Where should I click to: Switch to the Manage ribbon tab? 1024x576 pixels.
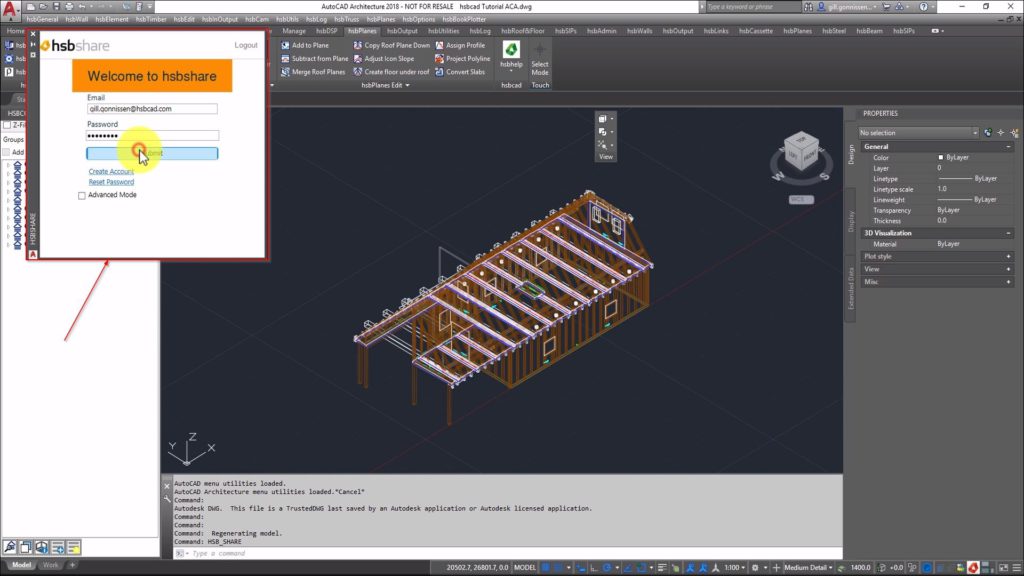pyautogui.click(x=294, y=31)
